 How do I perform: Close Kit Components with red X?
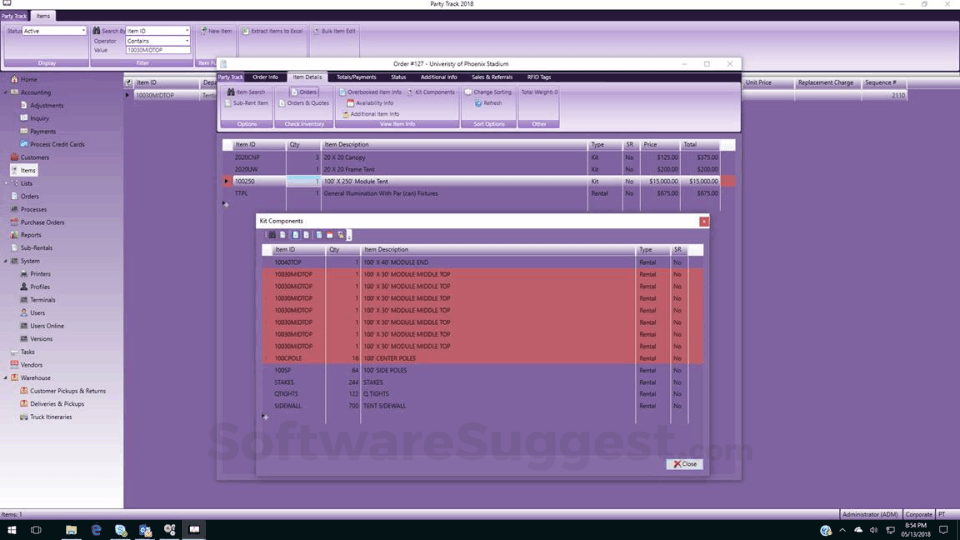pyautogui.click(x=704, y=222)
